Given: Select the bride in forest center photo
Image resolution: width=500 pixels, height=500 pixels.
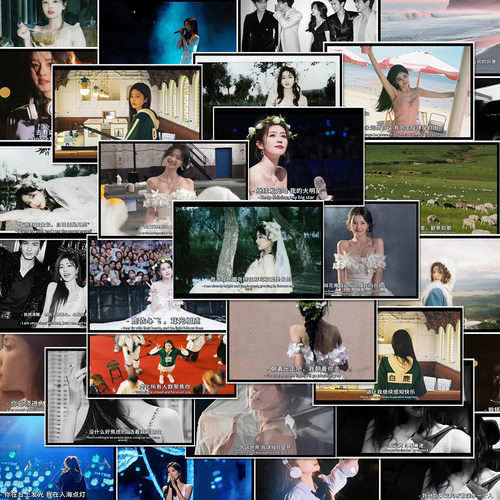Looking at the screenshot, I should point(248,249).
